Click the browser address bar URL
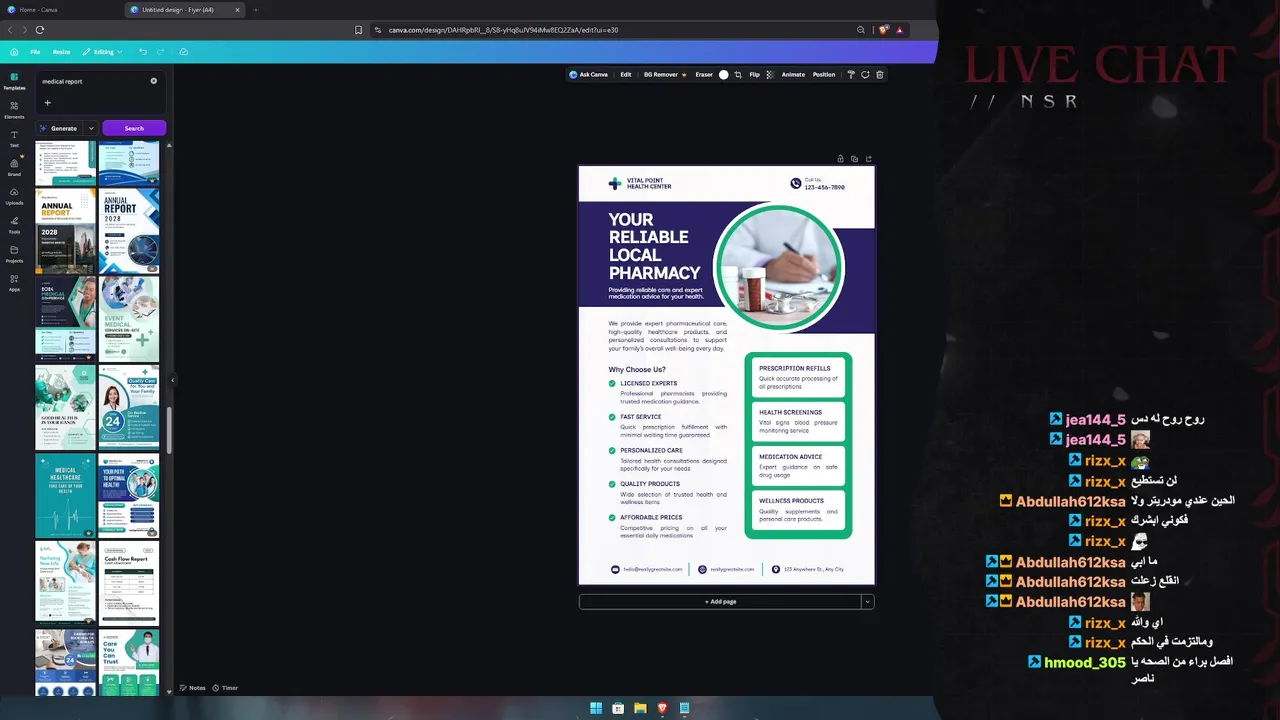 tap(503, 30)
